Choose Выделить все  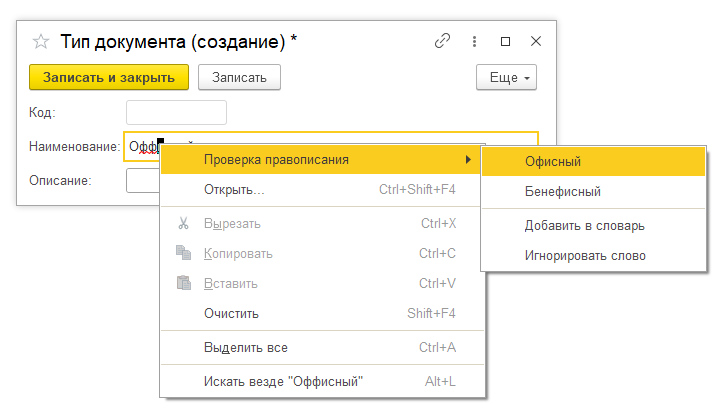click(322, 348)
